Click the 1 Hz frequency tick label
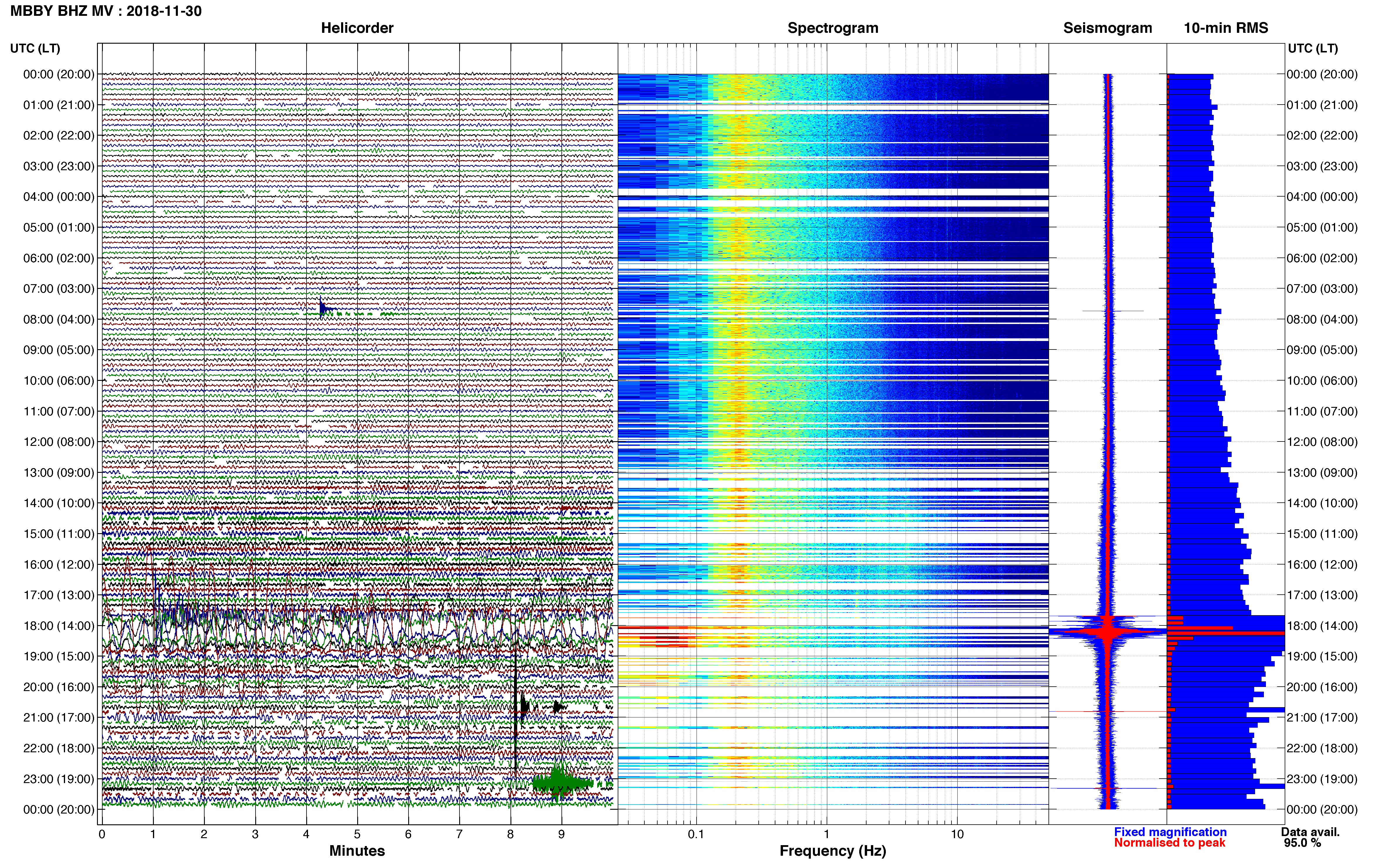Screen dimensions: 1389x868 [x=826, y=834]
